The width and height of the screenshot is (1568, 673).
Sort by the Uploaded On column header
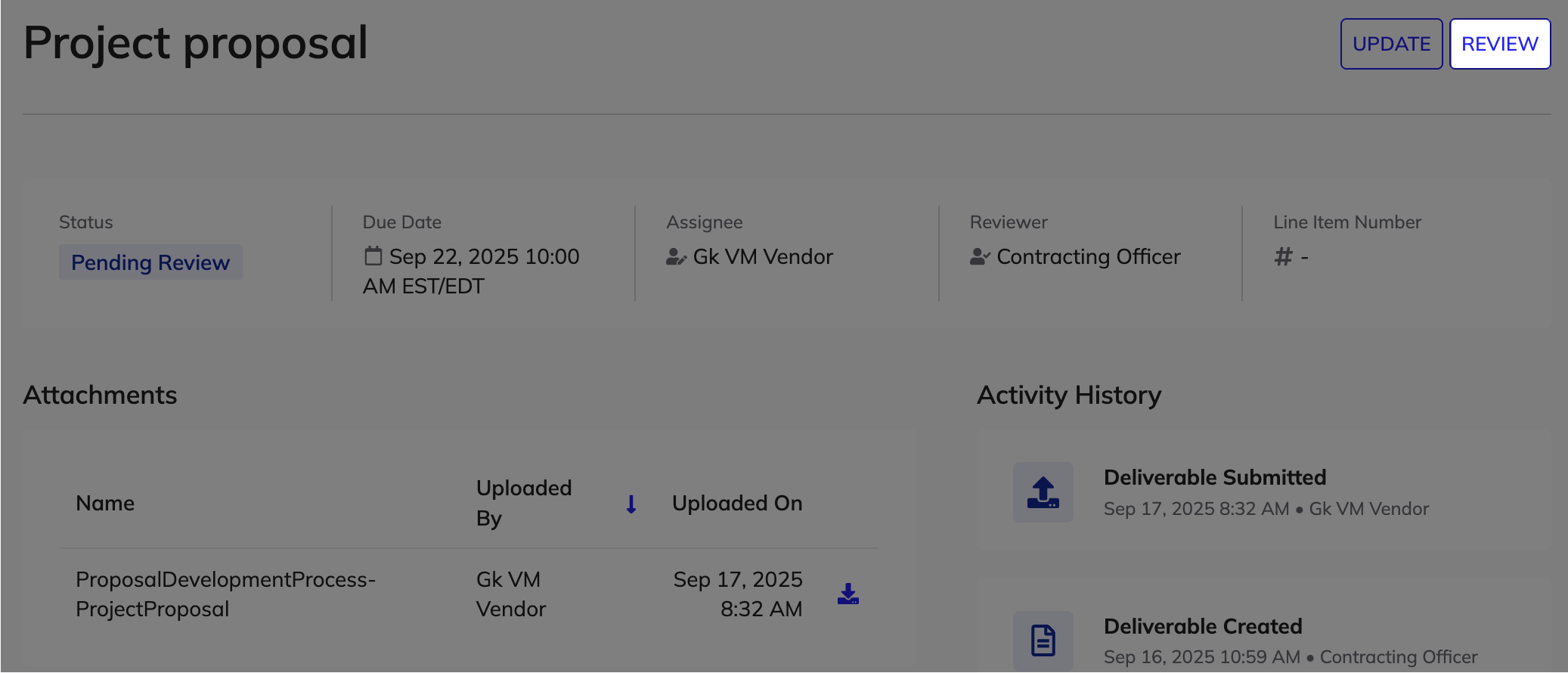coord(737,504)
